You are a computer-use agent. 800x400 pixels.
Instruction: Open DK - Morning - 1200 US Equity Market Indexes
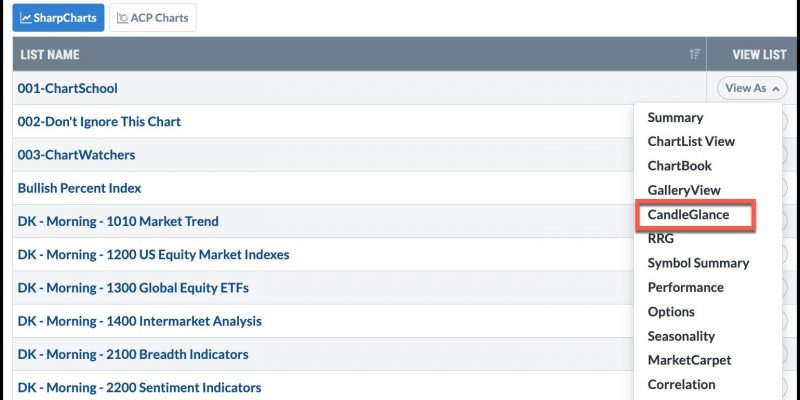tap(153, 255)
